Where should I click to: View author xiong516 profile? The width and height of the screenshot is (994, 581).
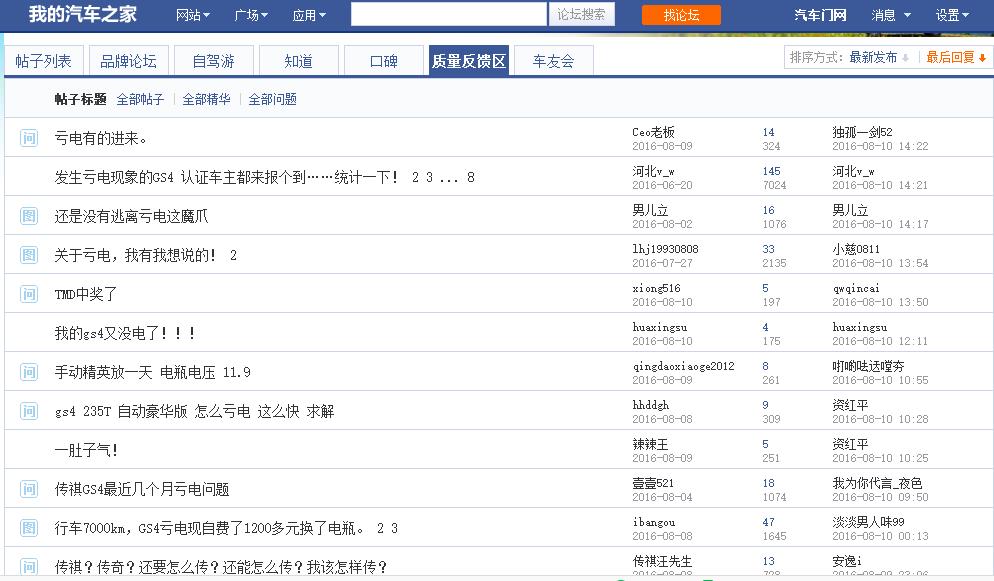(x=656, y=288)
